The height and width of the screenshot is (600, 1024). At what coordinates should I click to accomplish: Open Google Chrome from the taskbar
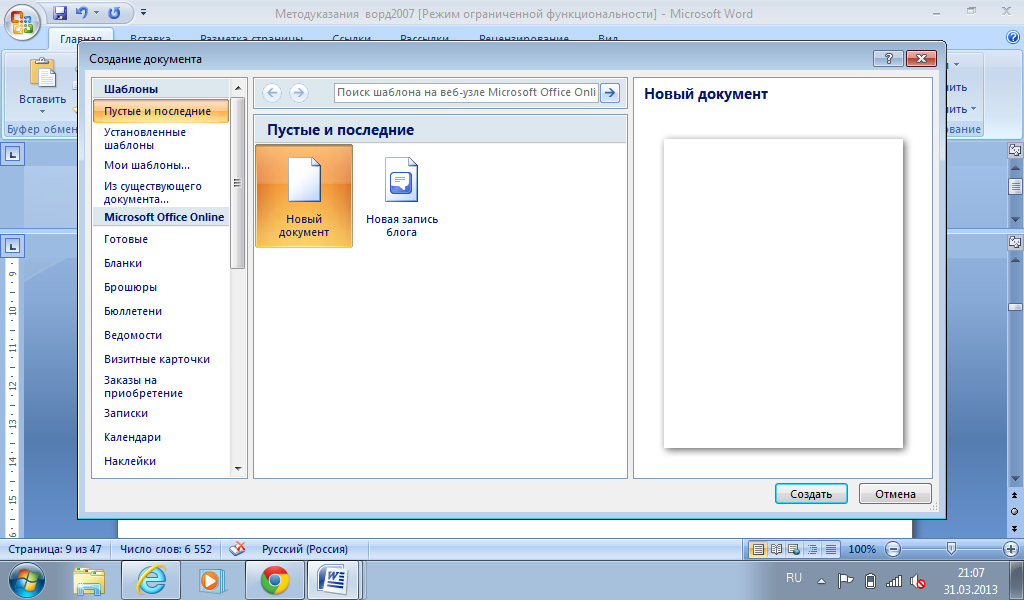(x=275, y=580)
